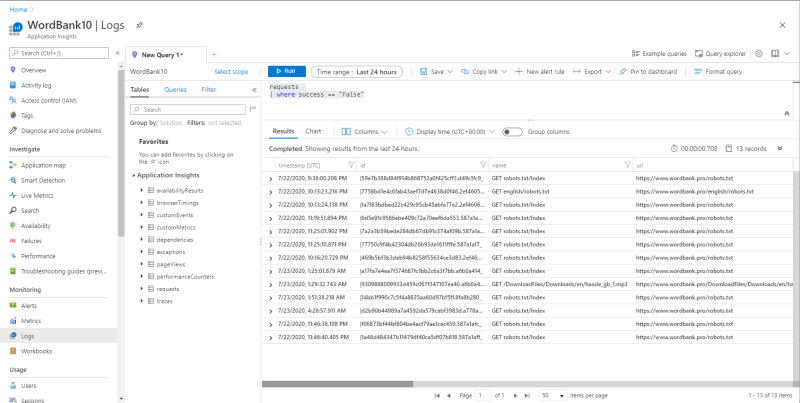The image size is (800, 403).
Task: Change the items per page dropdown
Action: click(553, 395)
